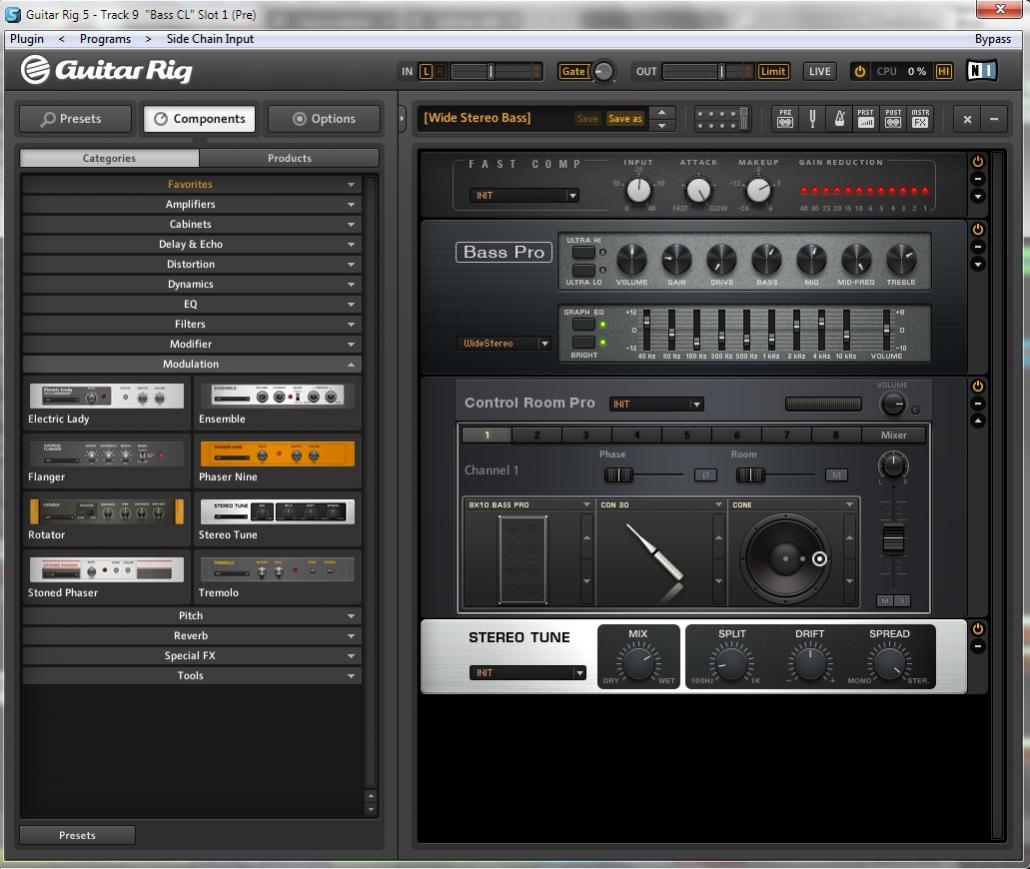Viewport: 1030px width, 869px height.
Task: Show the PRE tapedeck module
Action: coord(785,119)
